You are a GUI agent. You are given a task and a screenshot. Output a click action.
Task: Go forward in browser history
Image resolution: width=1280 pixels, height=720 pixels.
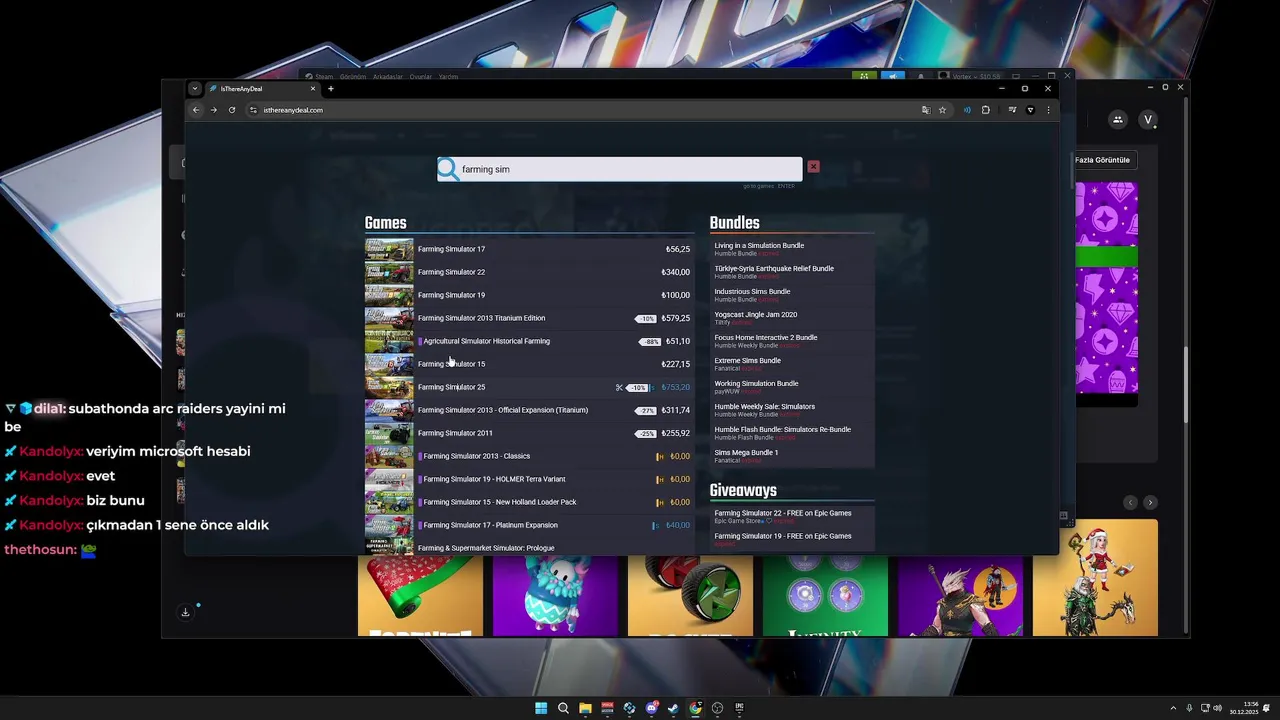pos(214,110)
